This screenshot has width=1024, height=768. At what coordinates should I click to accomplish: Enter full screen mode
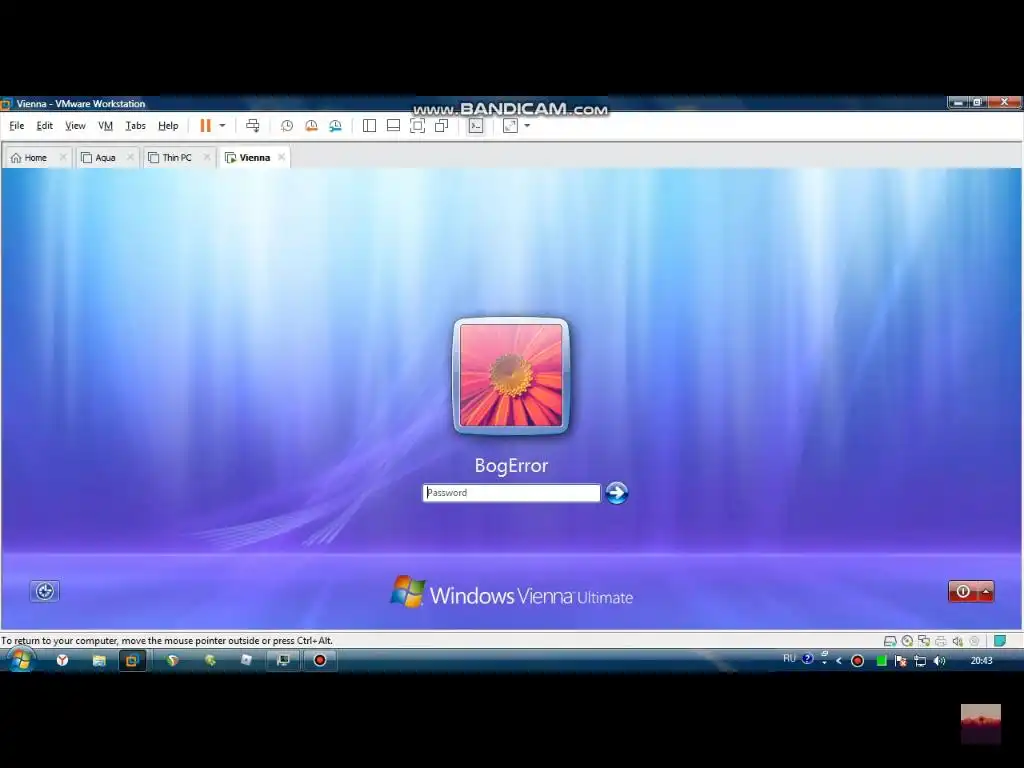[x=417, y=125]
